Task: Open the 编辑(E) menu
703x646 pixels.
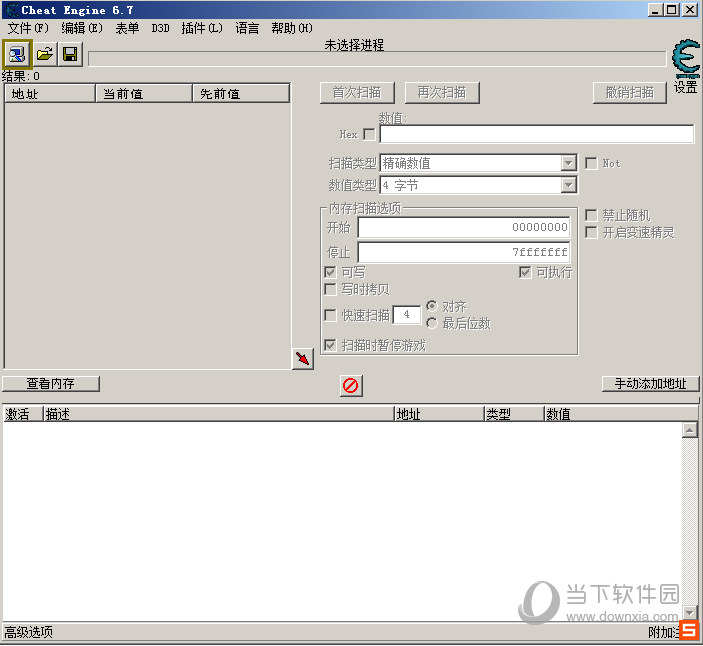Action: click(x=82, y=28)
